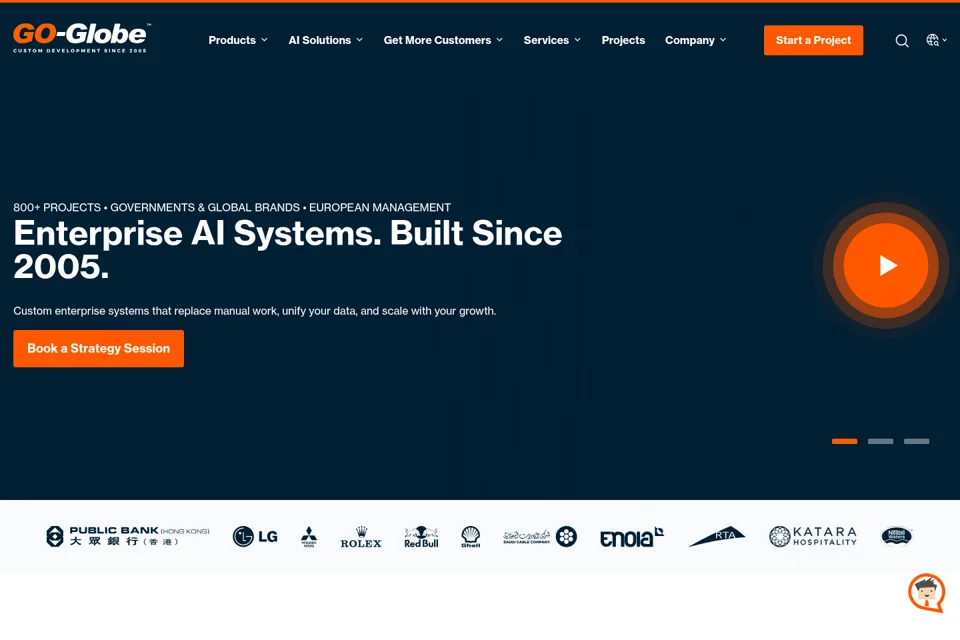
Task: Click the Katara Hospitality logo
Action: [x=812, y=536]
